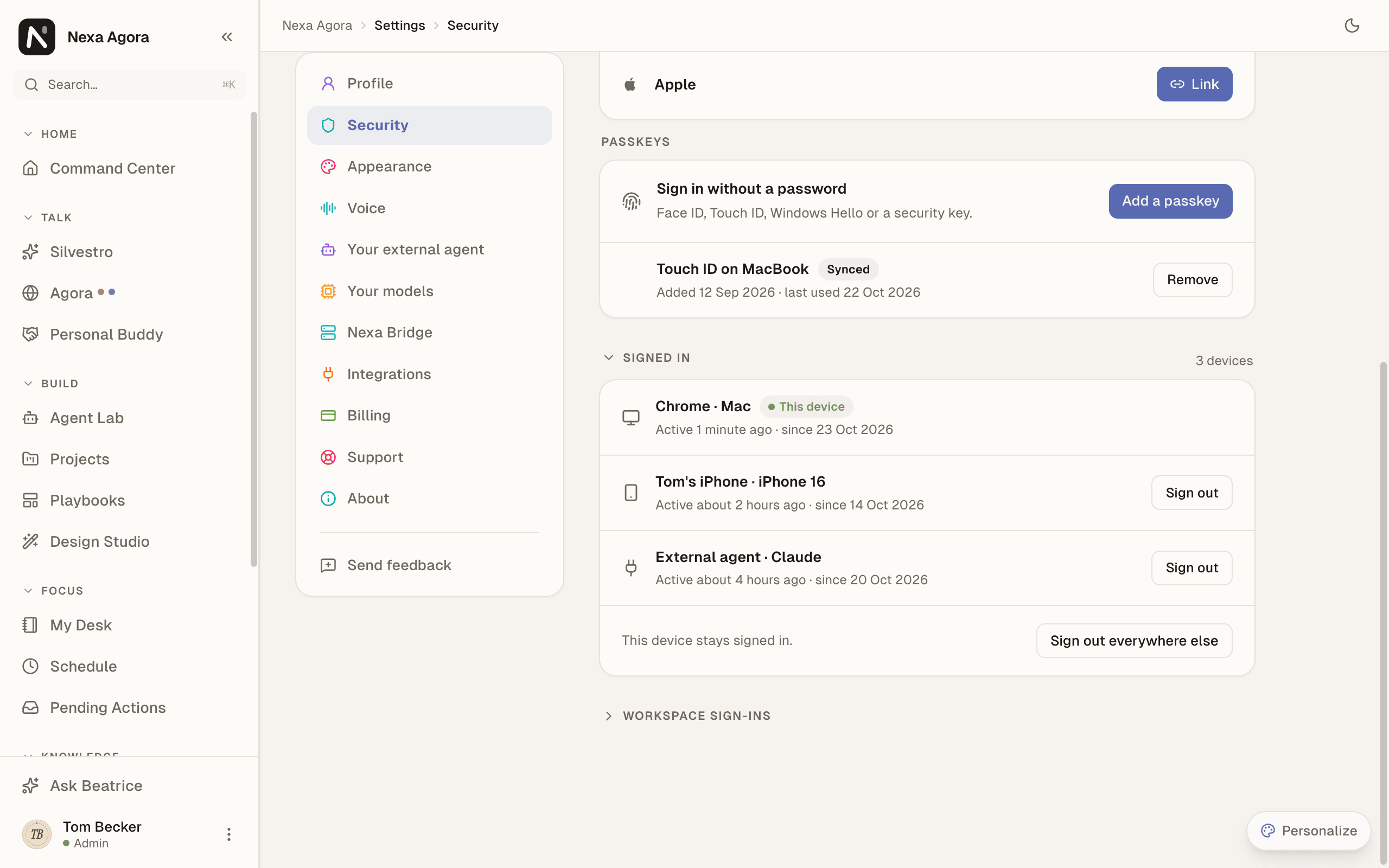This screenshot has height=868, width=1389.
Task: Open Agora globe icon
Action: [x=30, y=293]
